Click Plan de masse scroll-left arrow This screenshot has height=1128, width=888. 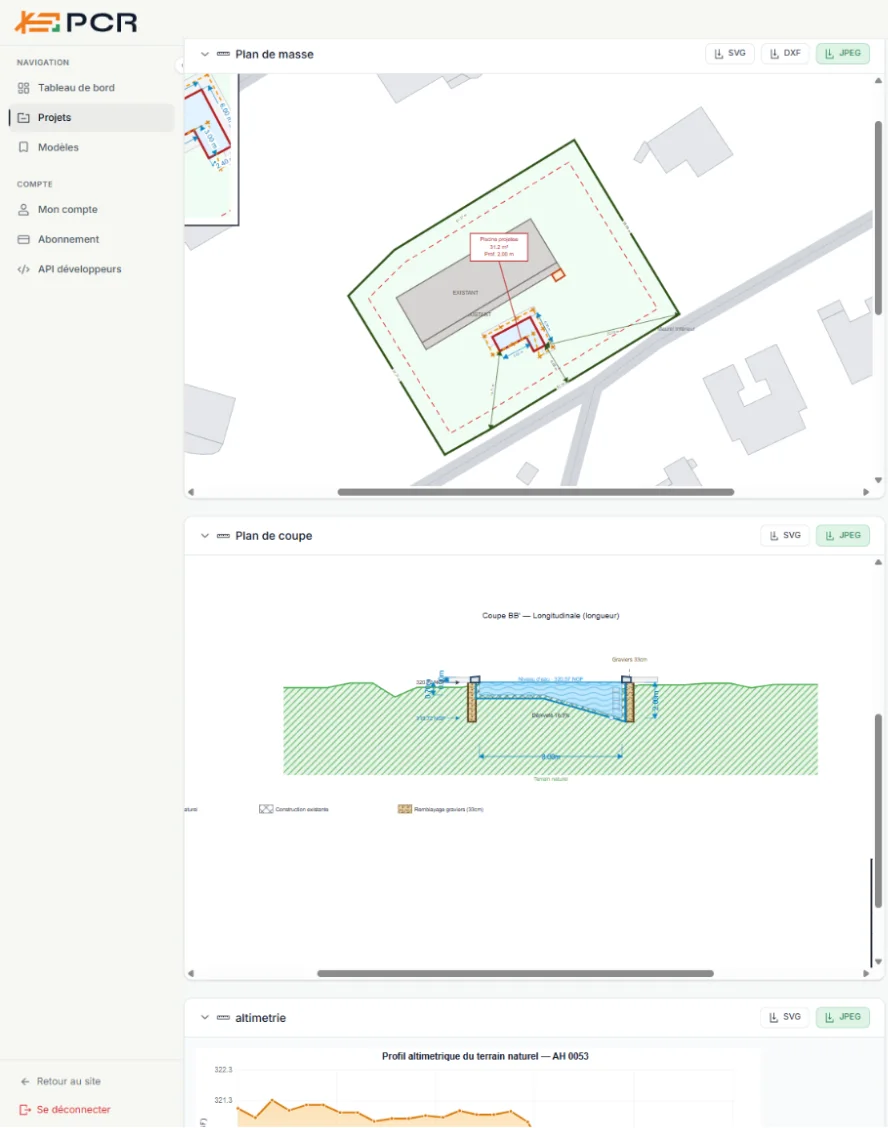pos(191,492)
